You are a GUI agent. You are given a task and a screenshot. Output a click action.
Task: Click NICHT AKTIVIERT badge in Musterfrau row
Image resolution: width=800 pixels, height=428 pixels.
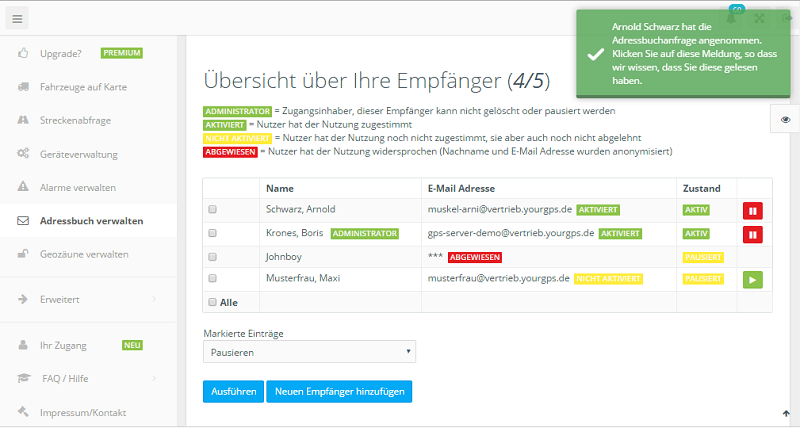(x=609, y=279)
